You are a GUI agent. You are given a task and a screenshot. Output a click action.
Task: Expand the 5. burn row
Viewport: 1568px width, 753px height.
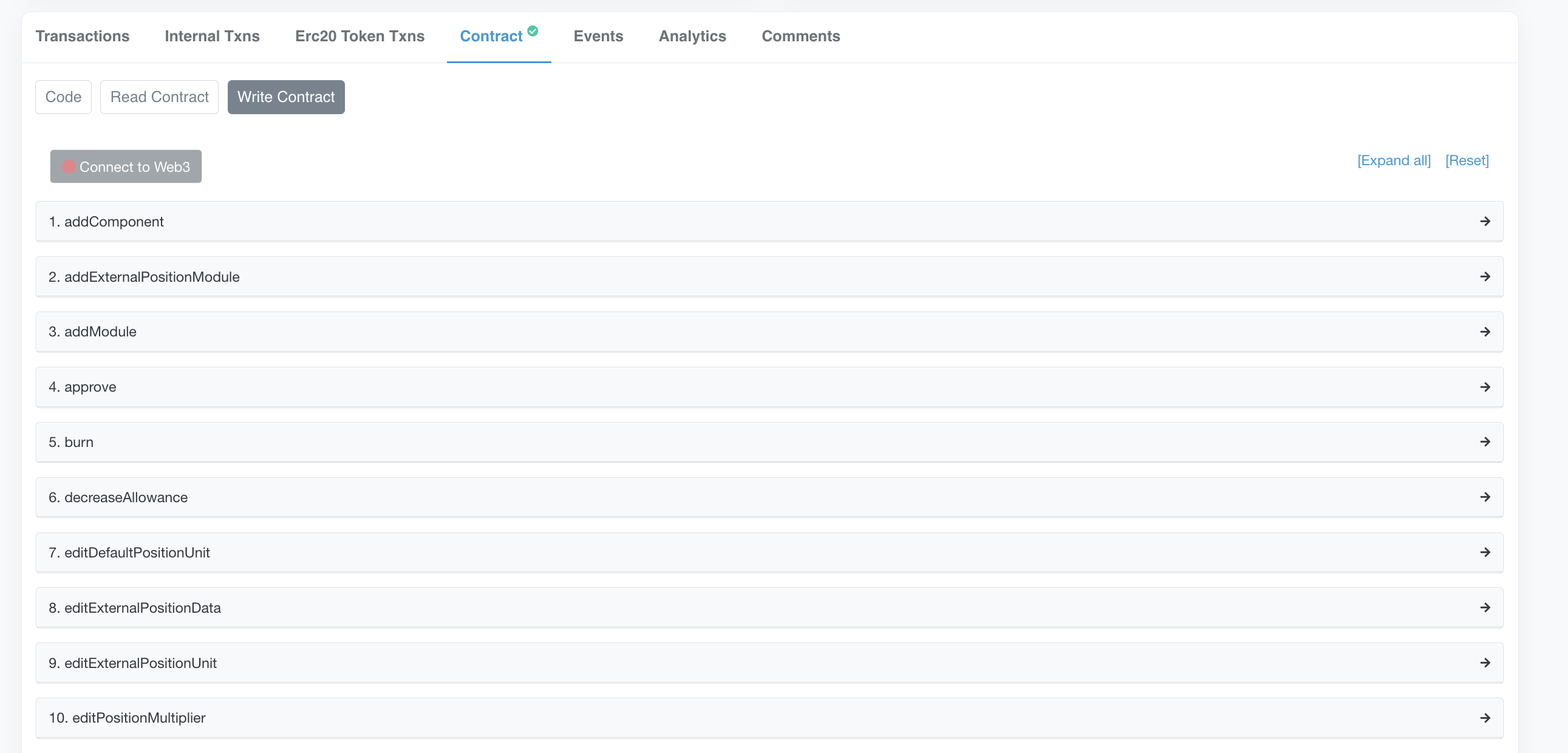(769, 442)
